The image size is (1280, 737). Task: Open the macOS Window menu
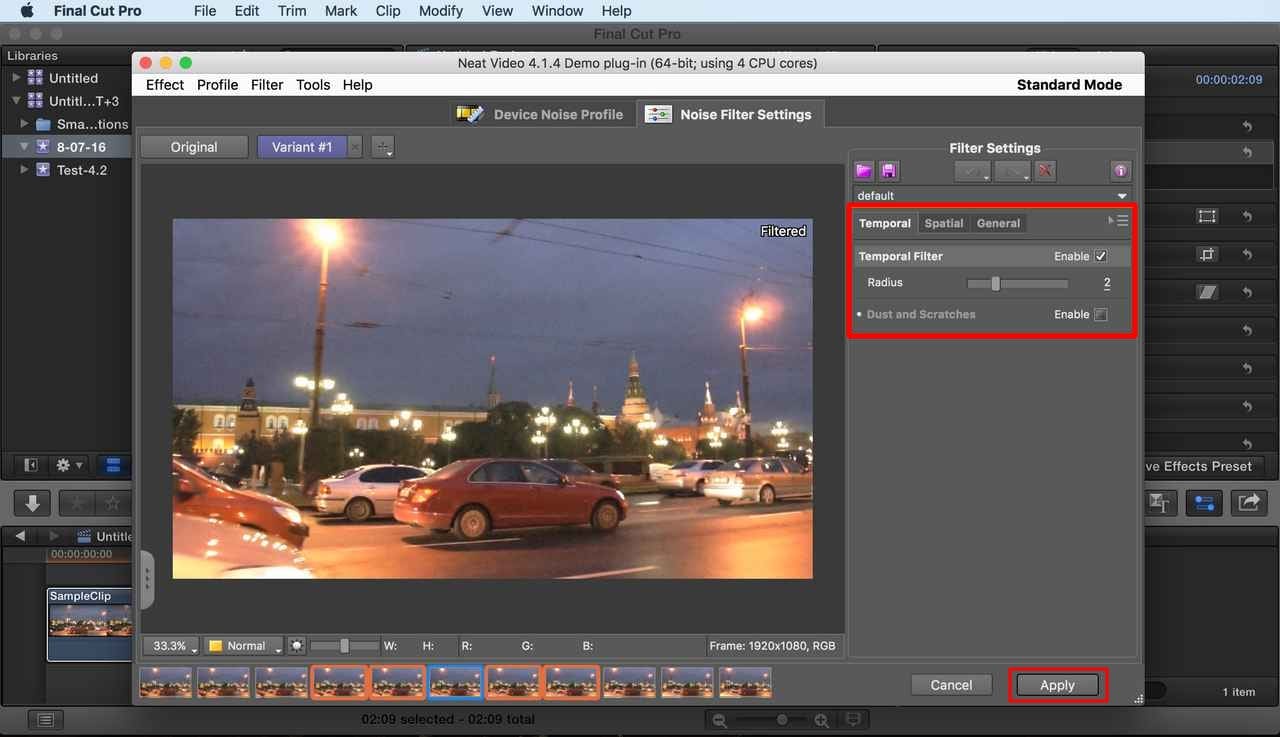pos(558,11)
